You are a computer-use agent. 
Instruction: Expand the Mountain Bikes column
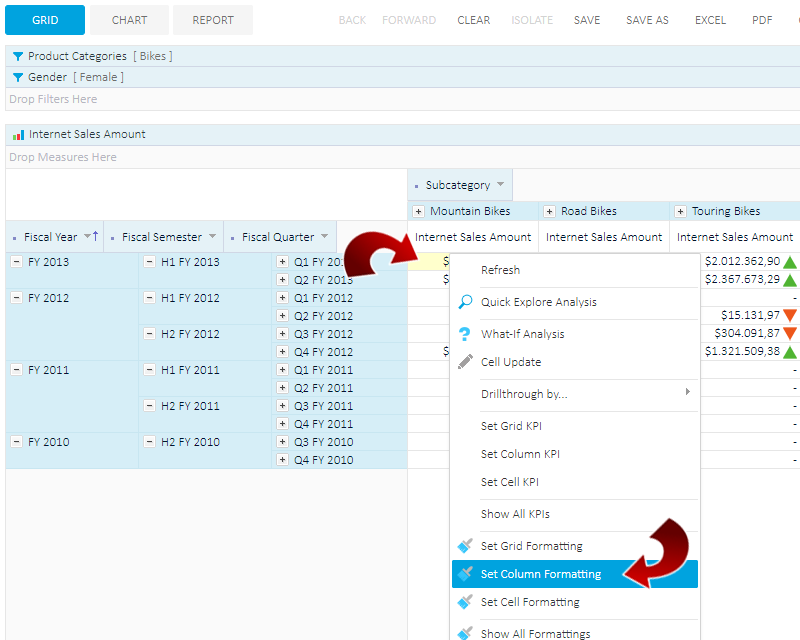[418, 211]
